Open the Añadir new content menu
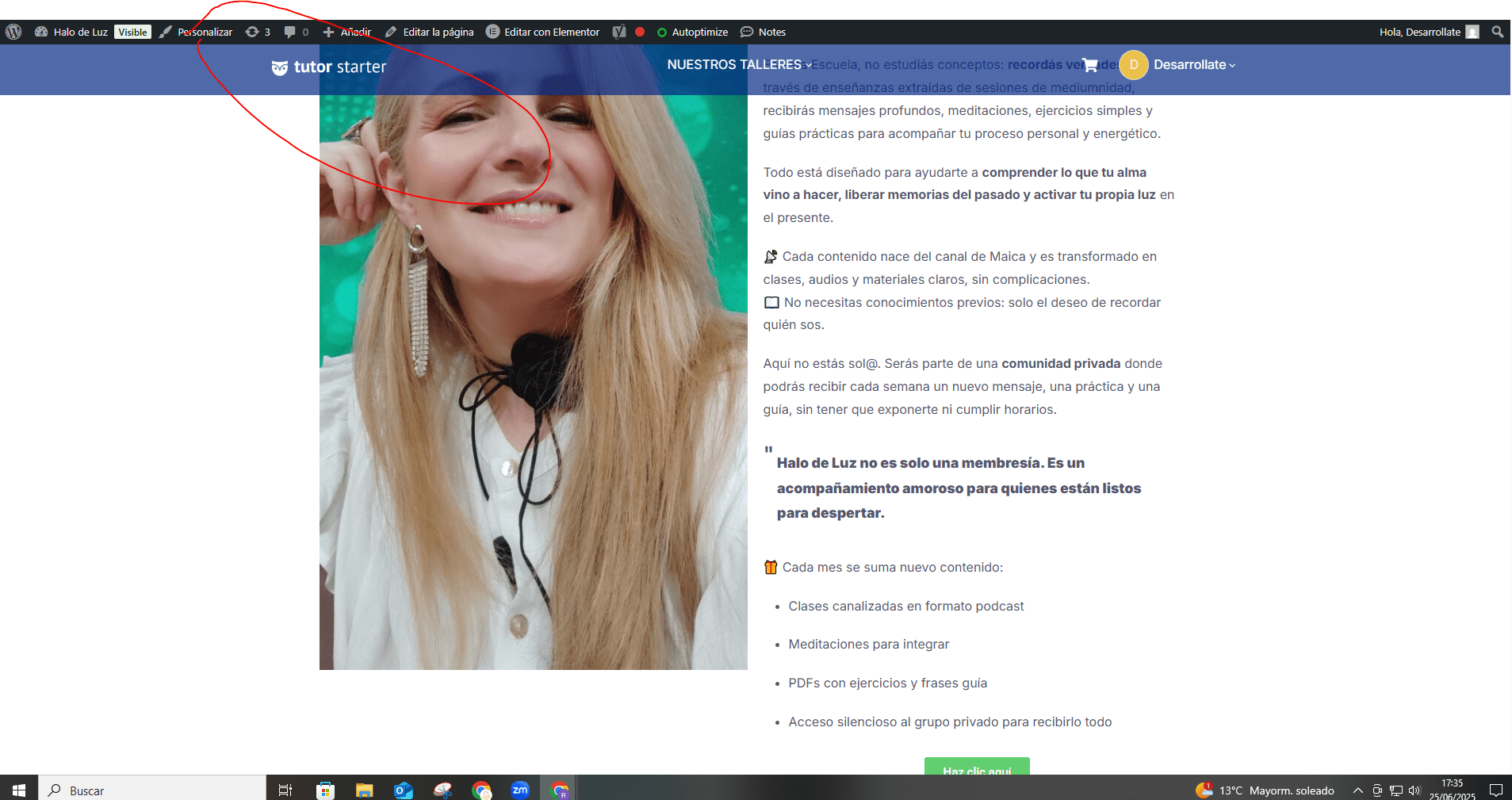 coord(347,32)
